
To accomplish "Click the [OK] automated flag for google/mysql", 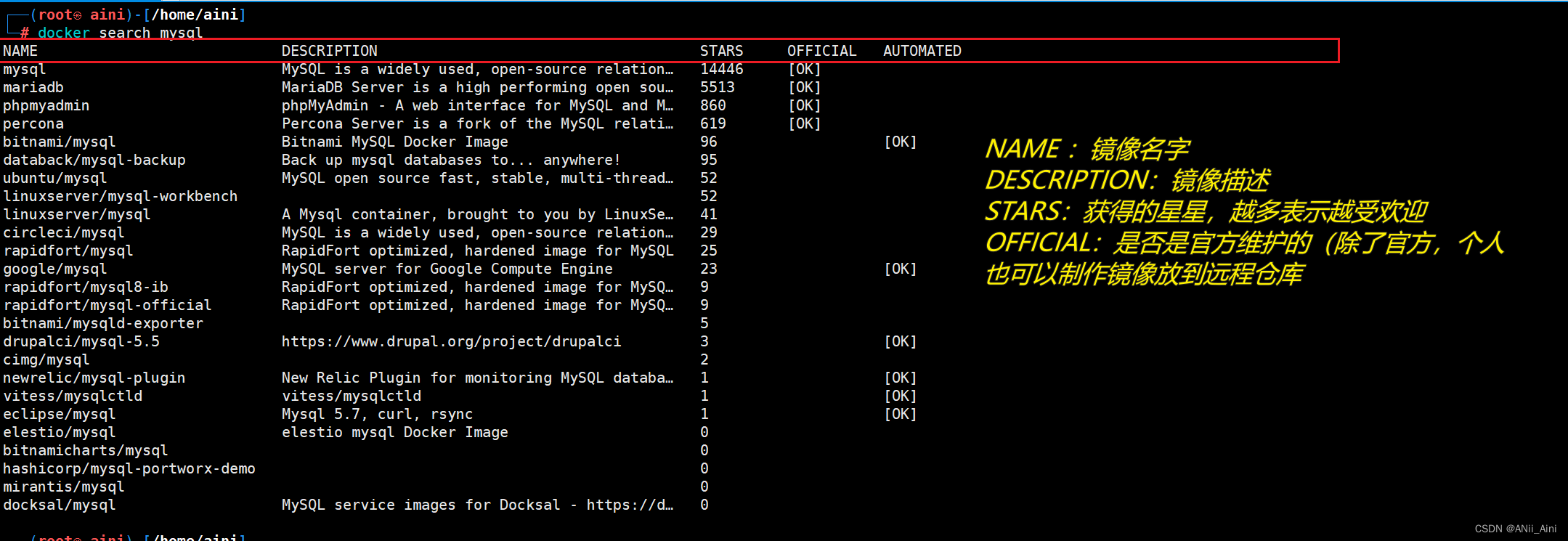I will coord(901,269).
